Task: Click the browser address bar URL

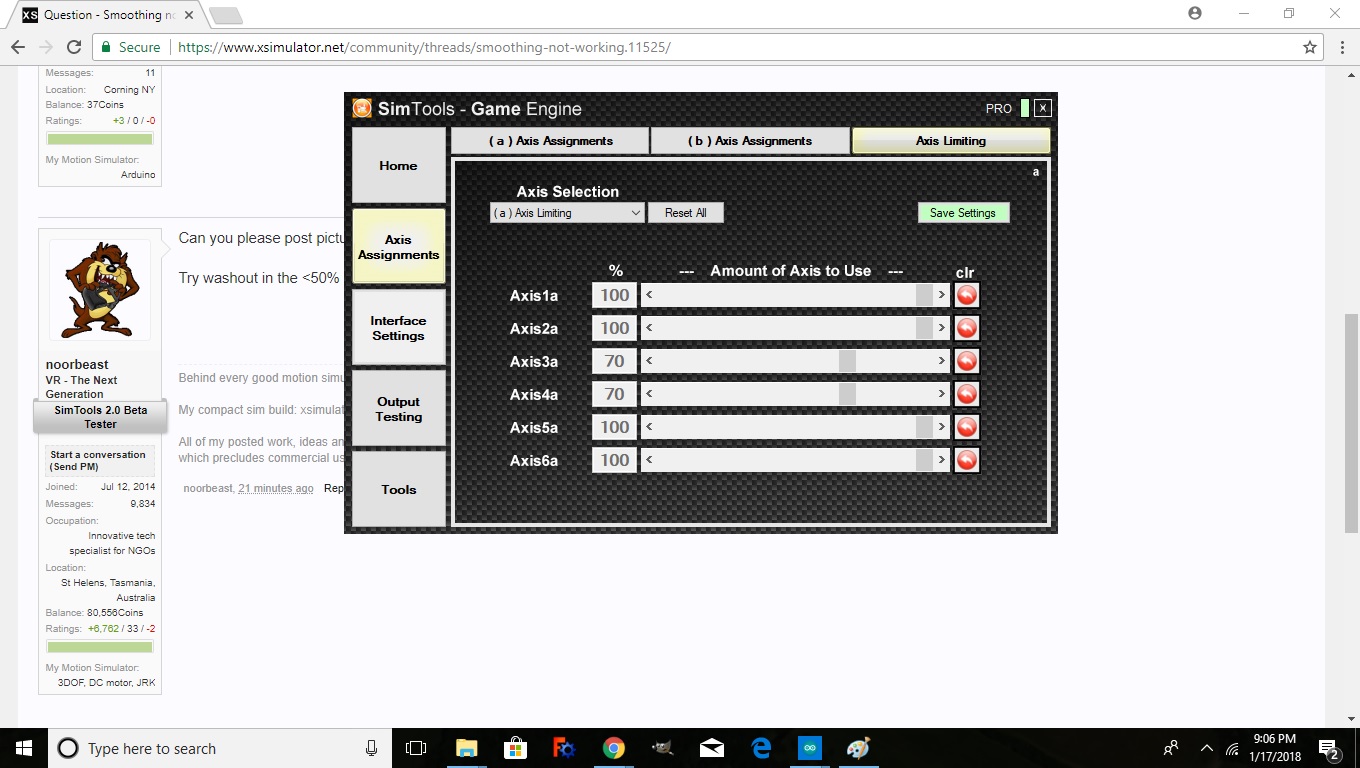Action: (x=424, y=47)
